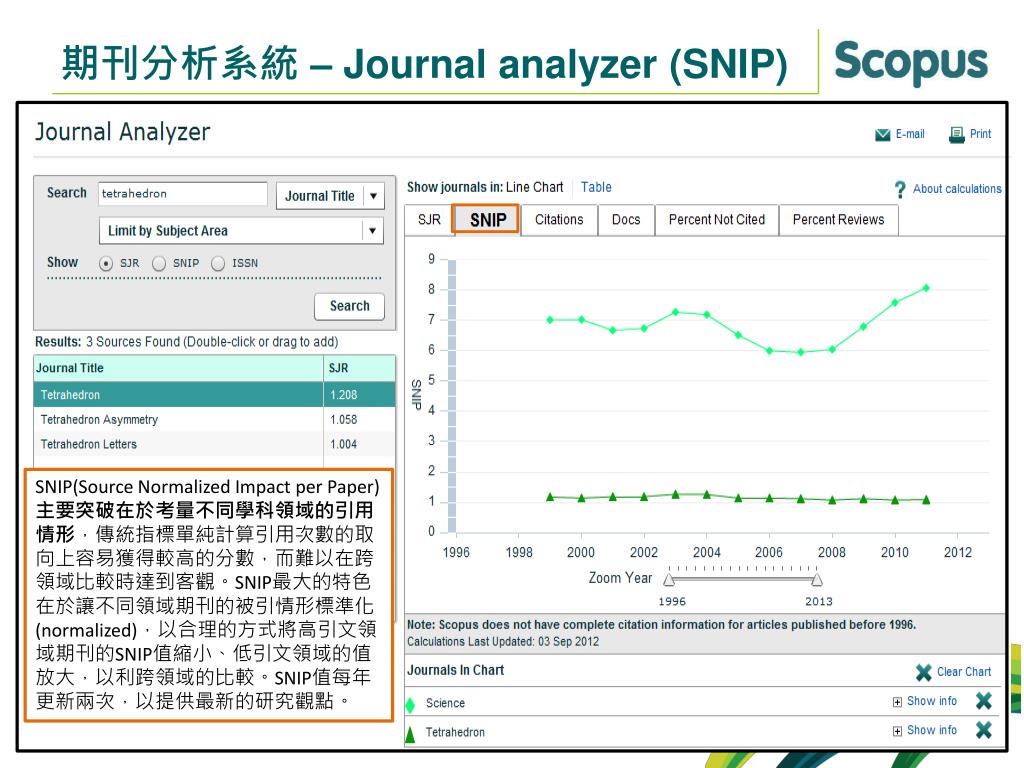Click the search field containing tetrahedron
1024x768 pixels.
tap(183, 194)
